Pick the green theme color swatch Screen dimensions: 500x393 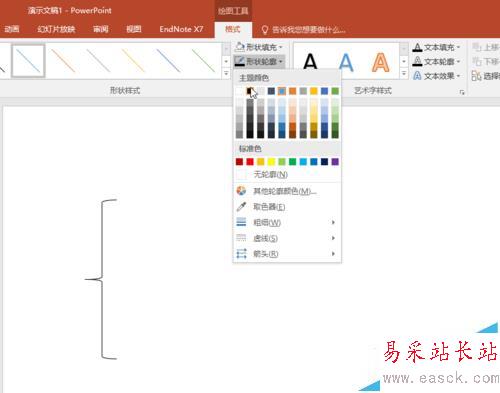[x=335, y=91]
